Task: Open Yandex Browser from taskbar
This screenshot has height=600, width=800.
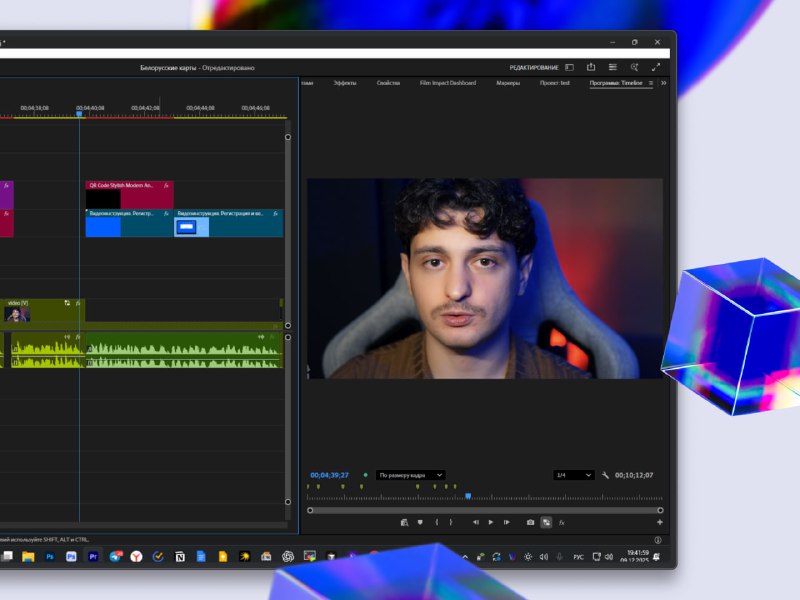Action: (x=136, y=557)
